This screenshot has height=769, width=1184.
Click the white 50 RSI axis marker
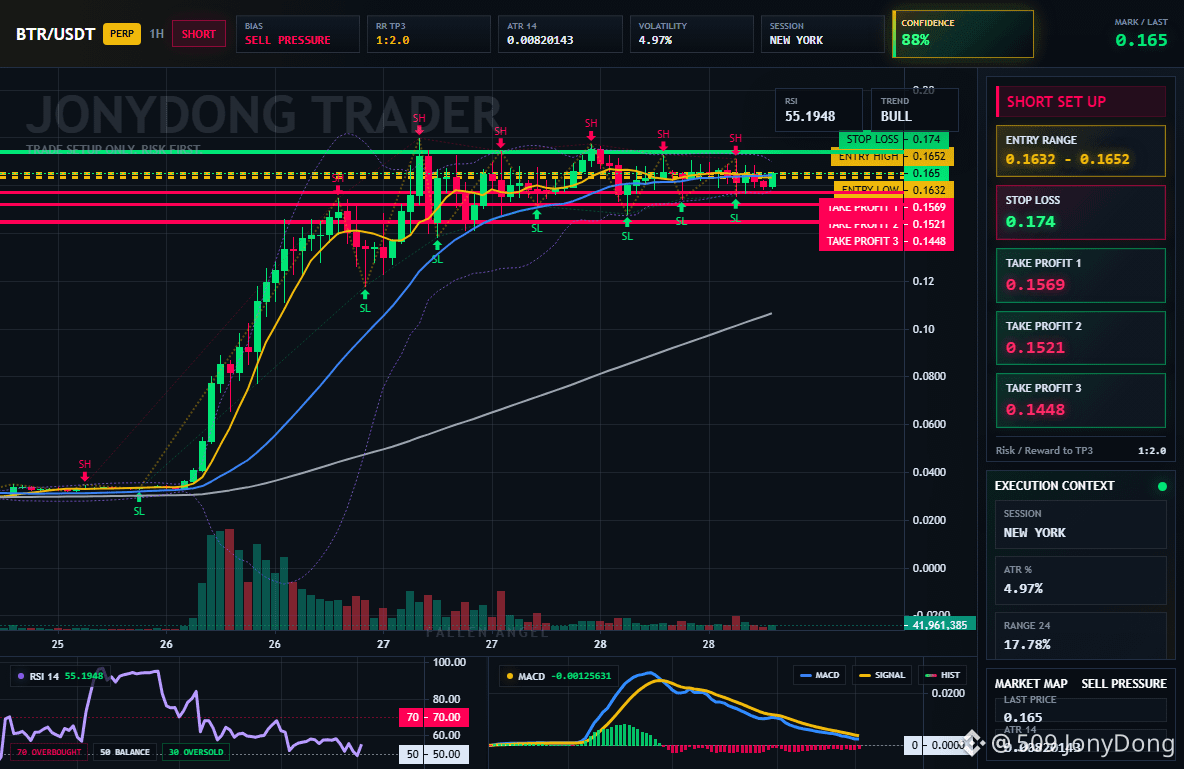click(x=433, y=754)
